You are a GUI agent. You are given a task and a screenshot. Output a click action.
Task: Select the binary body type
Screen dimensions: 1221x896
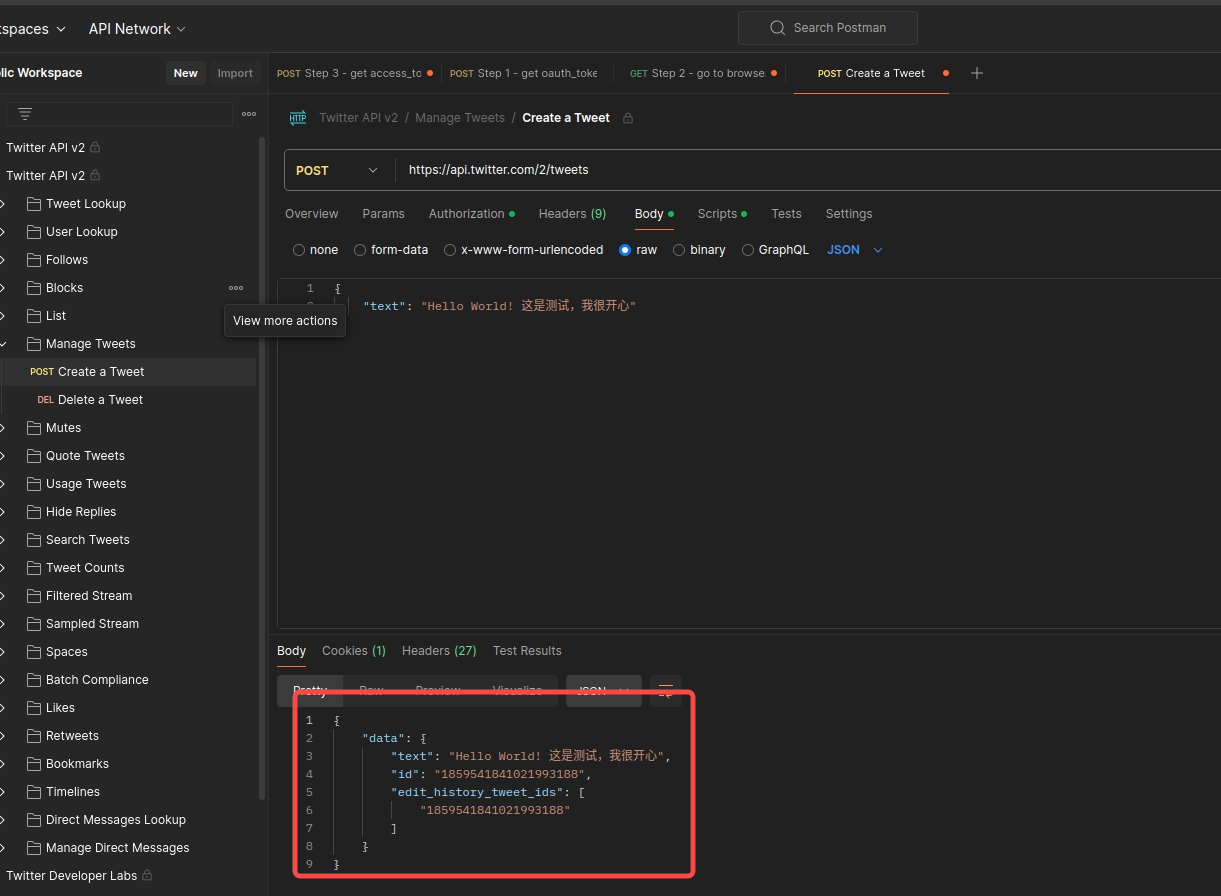tap(679, 250)
